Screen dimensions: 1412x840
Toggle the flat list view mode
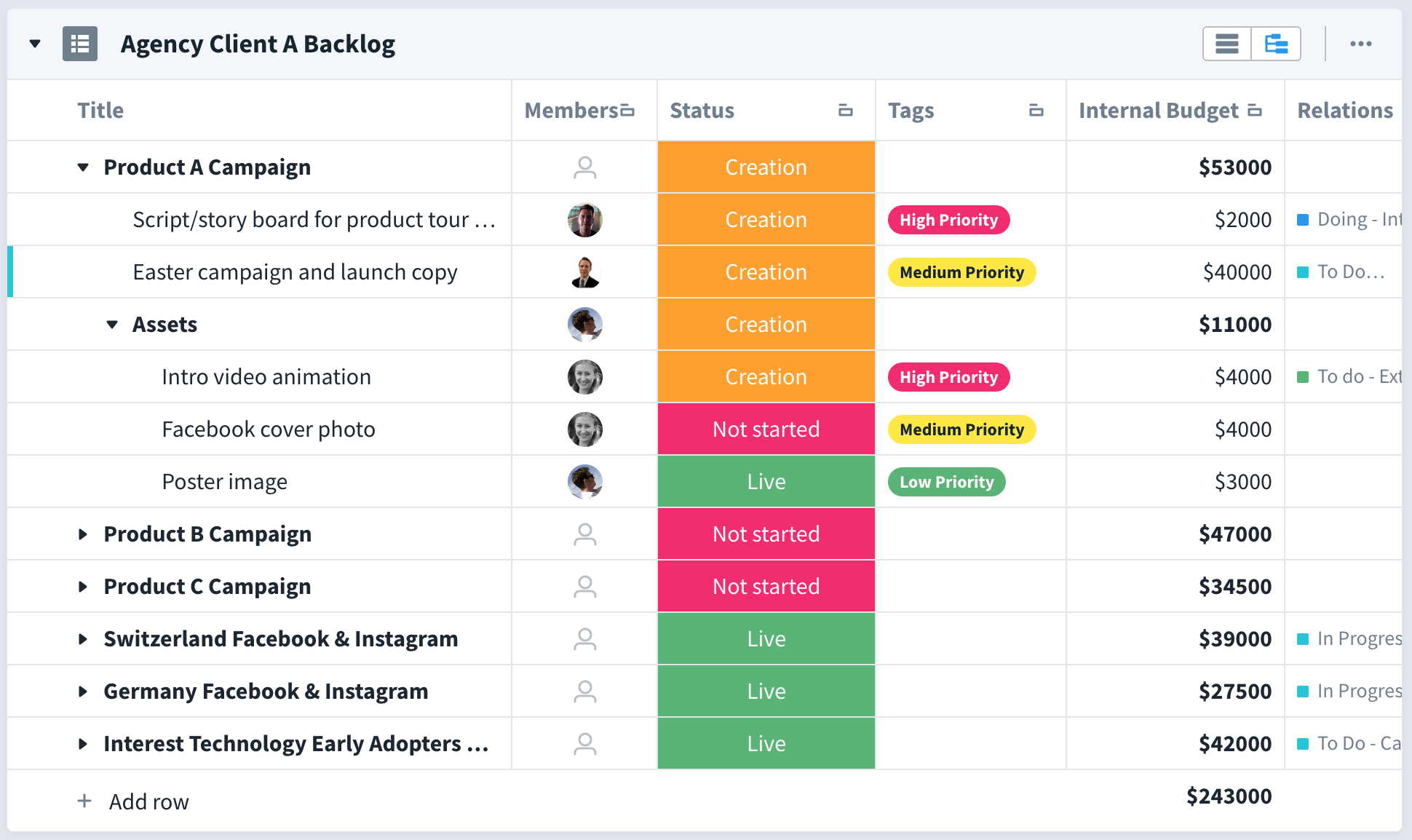[x=1226, y=44]
